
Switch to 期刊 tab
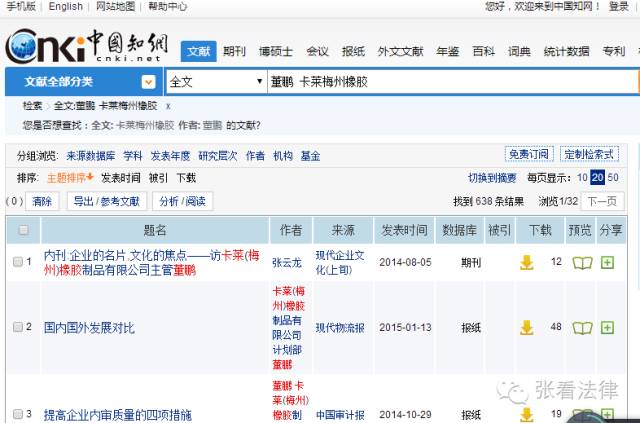(x=234, y=51)
